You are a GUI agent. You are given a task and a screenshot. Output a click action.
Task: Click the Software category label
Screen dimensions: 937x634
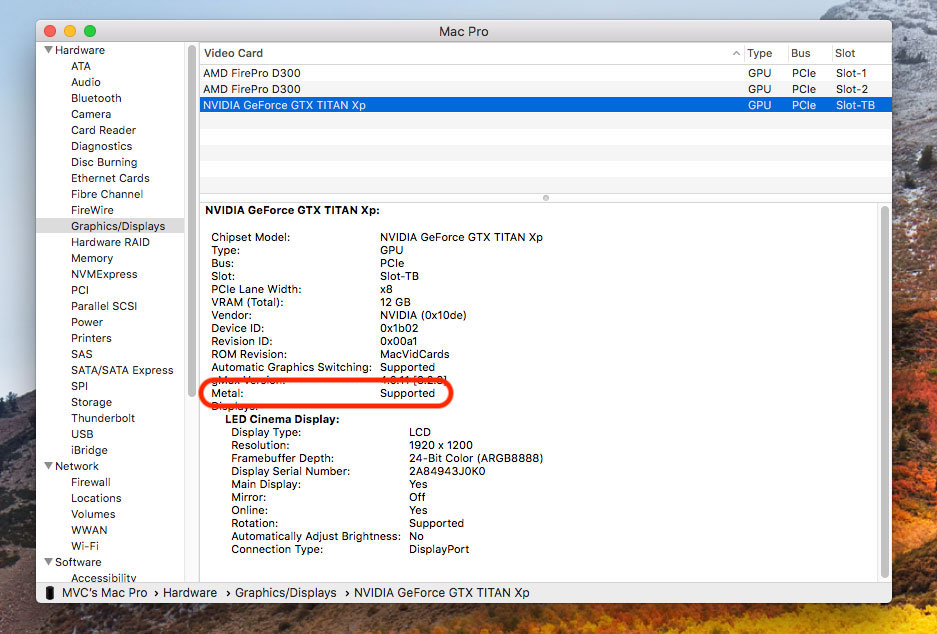[78, 562]
